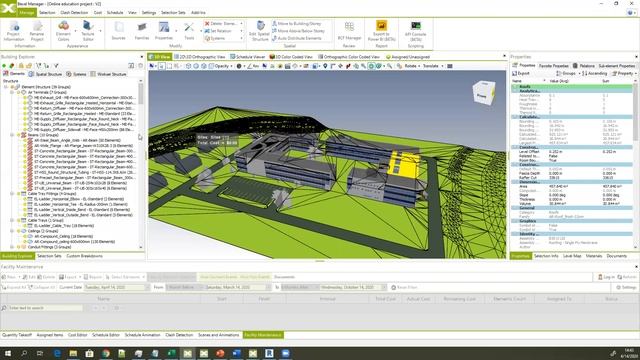Image resolution: width=640 pixels, height=360 pixels.
Task: Open the BCF Manager
Action: [x=349, y=31]
